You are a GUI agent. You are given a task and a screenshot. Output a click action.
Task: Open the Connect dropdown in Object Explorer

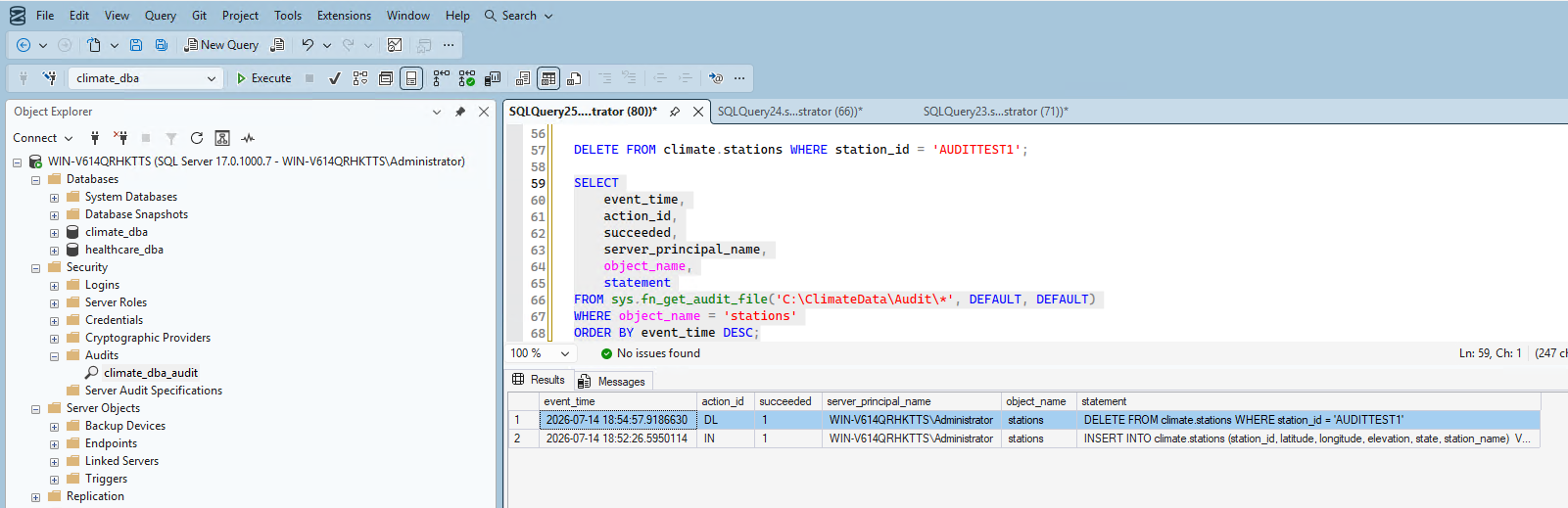69,138
